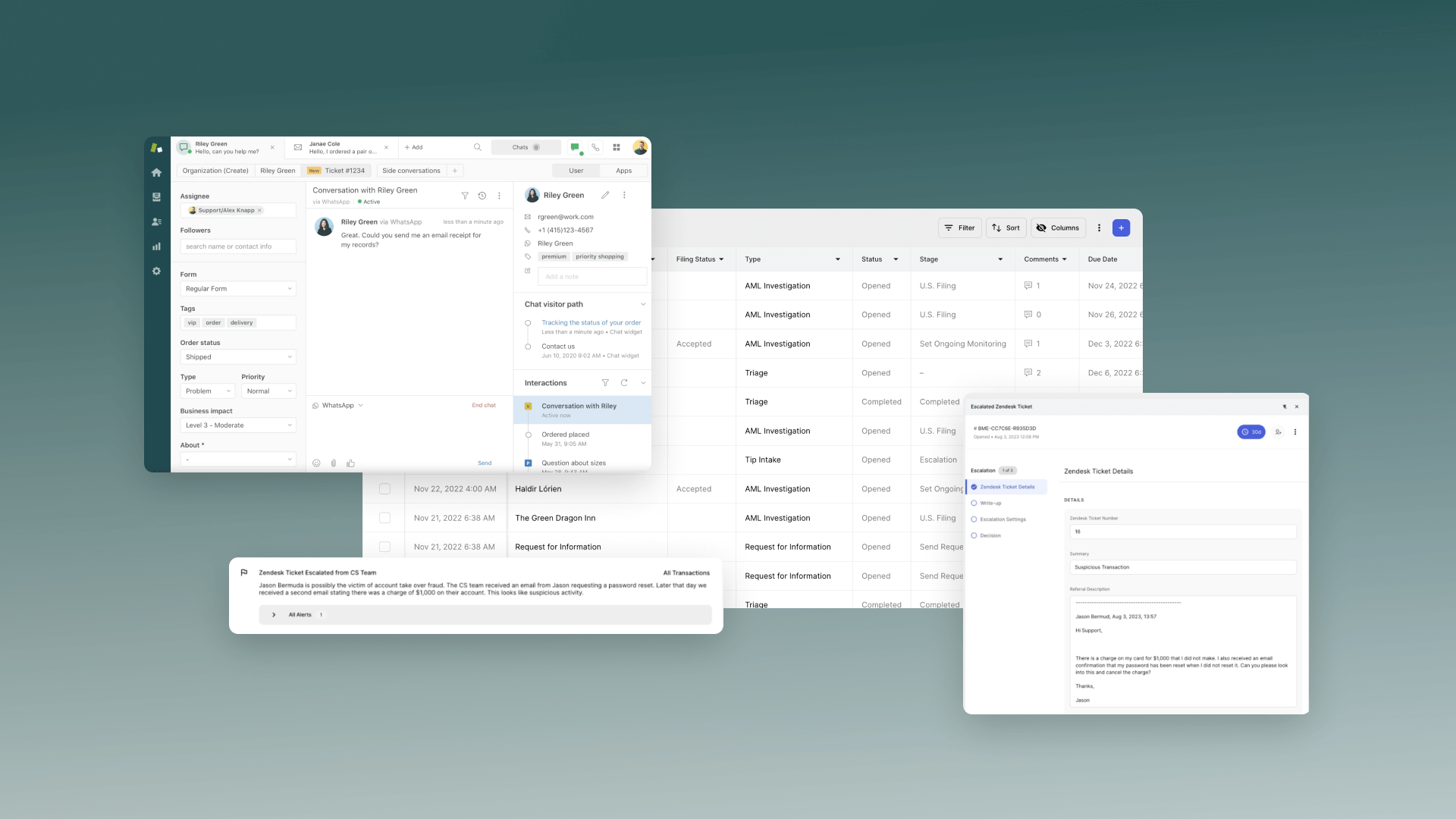Click the End chat link
Viewport: 1456px width, 819px height.
484,406
